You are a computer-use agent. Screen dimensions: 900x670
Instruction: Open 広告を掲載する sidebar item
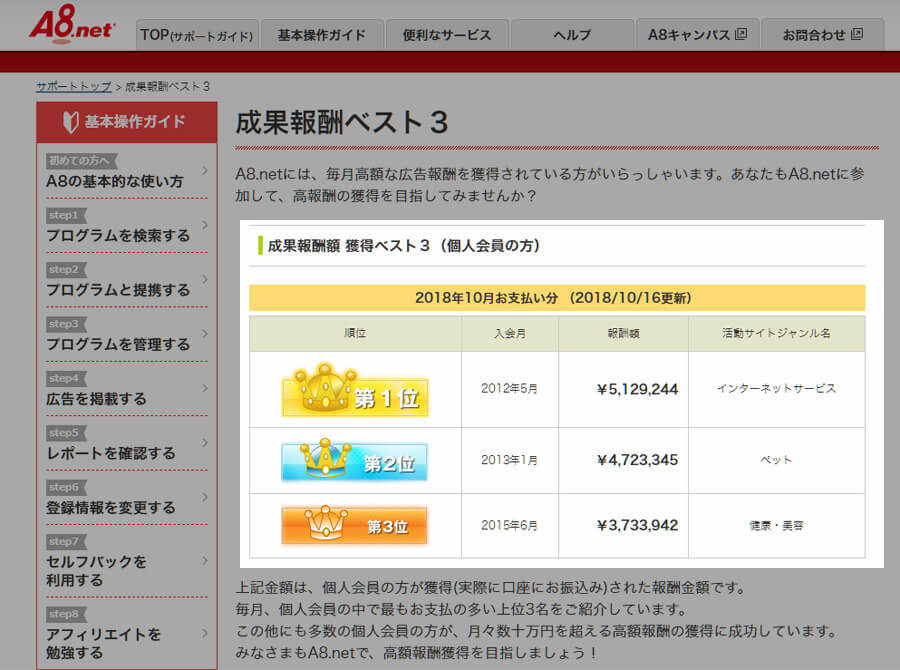126,390
